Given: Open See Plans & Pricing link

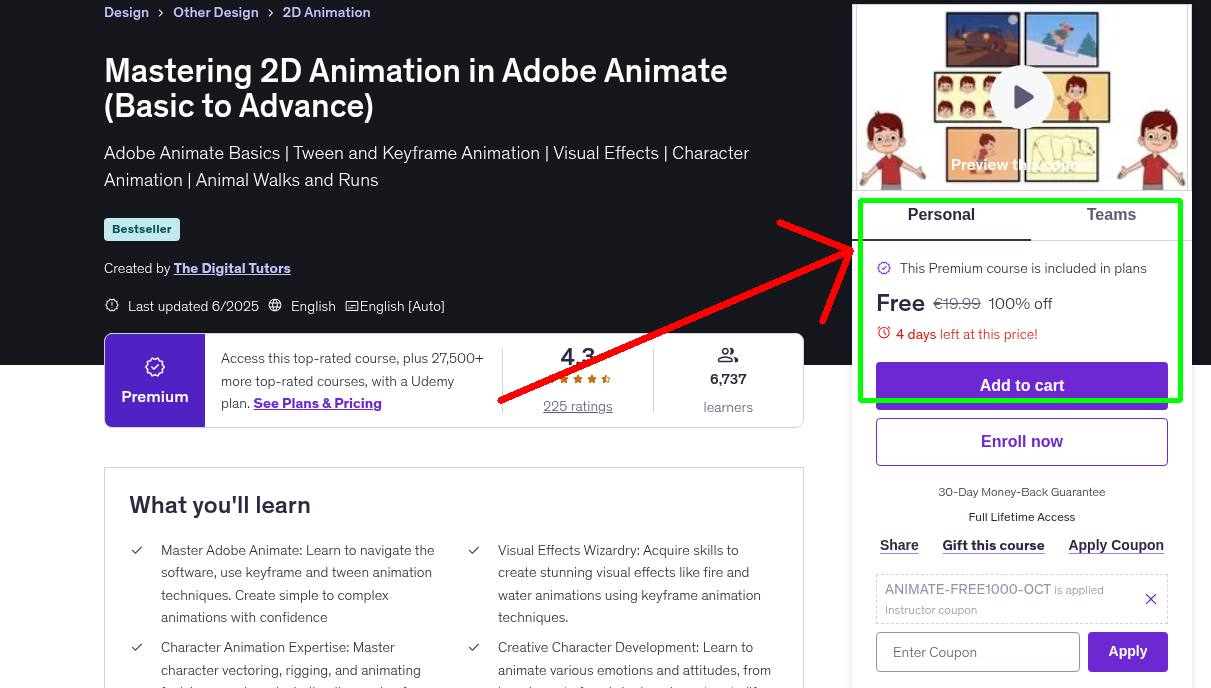Looking at the screenshot, I should coord(317,403).
